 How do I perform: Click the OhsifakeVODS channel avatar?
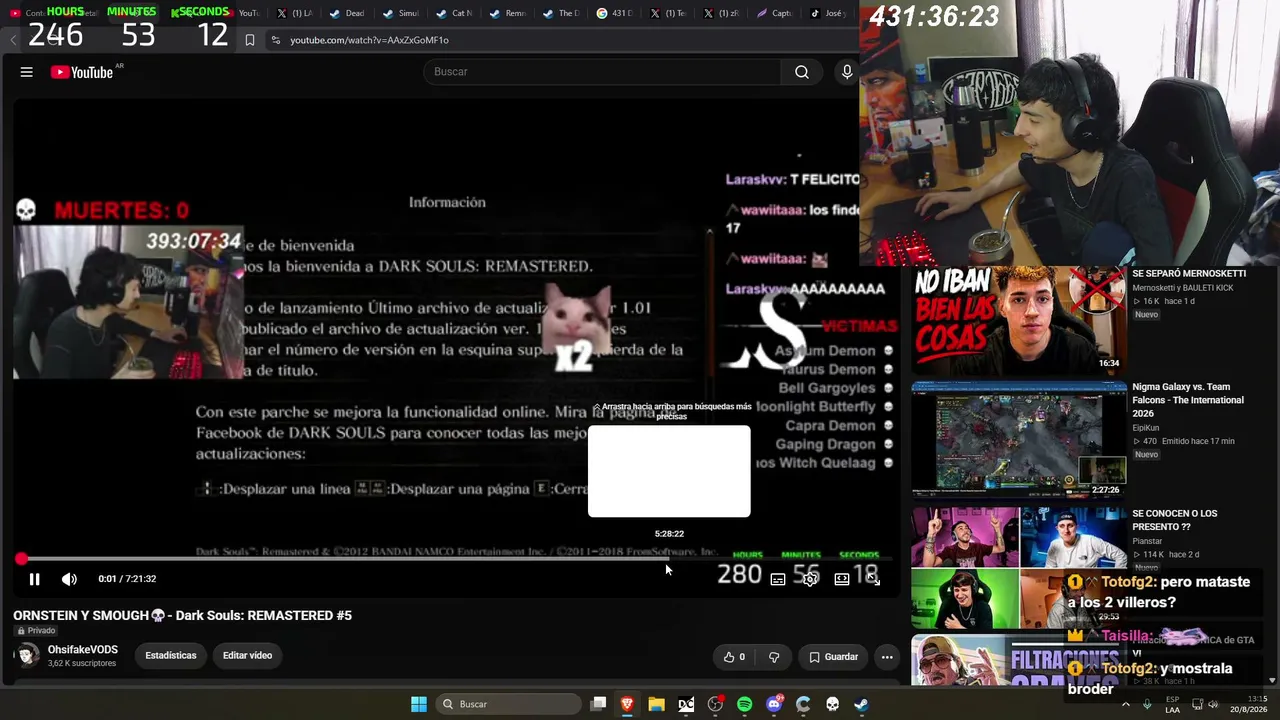28,656
